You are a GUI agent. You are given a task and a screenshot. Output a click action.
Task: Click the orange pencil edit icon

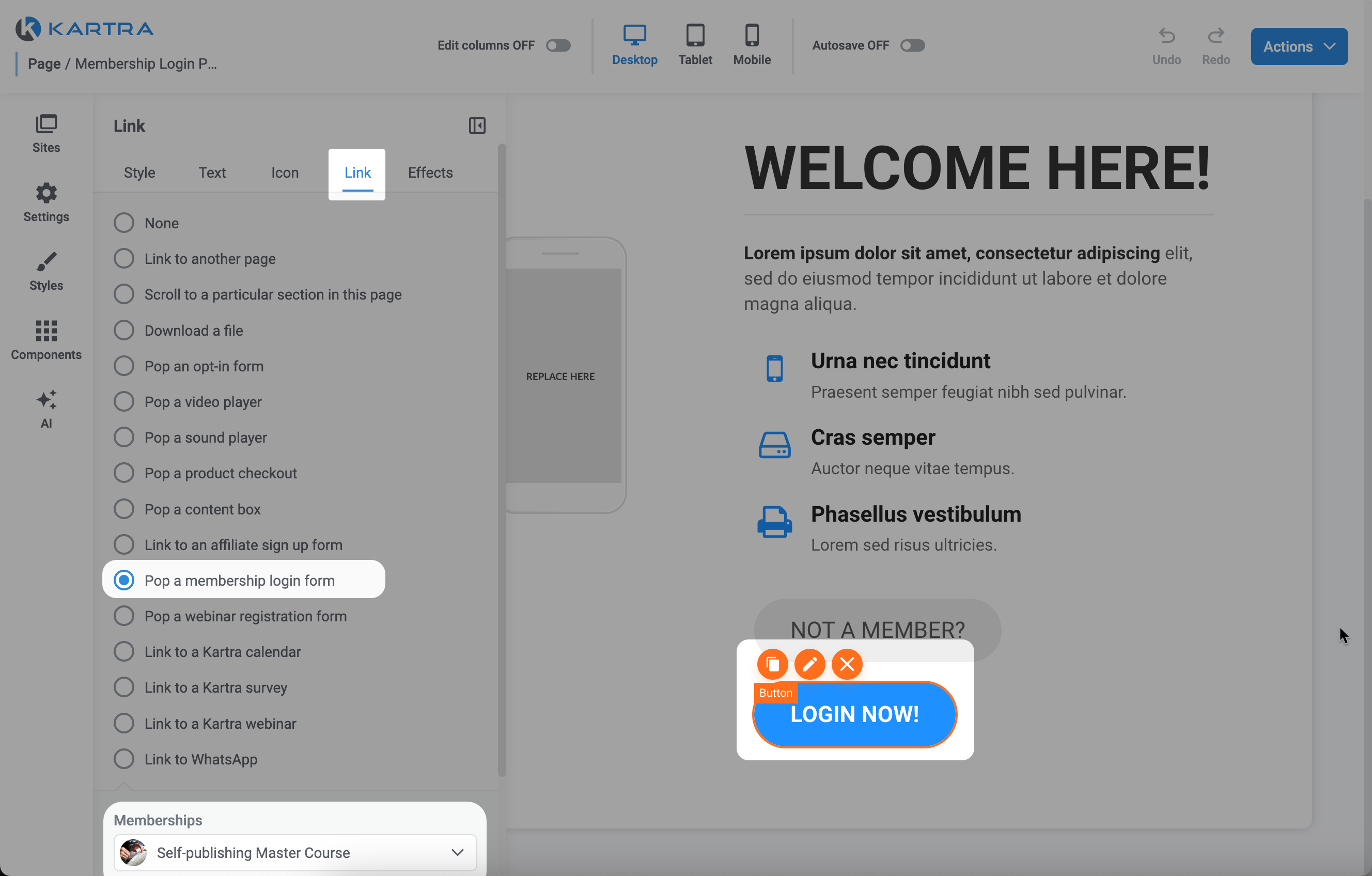coord(809,664)
